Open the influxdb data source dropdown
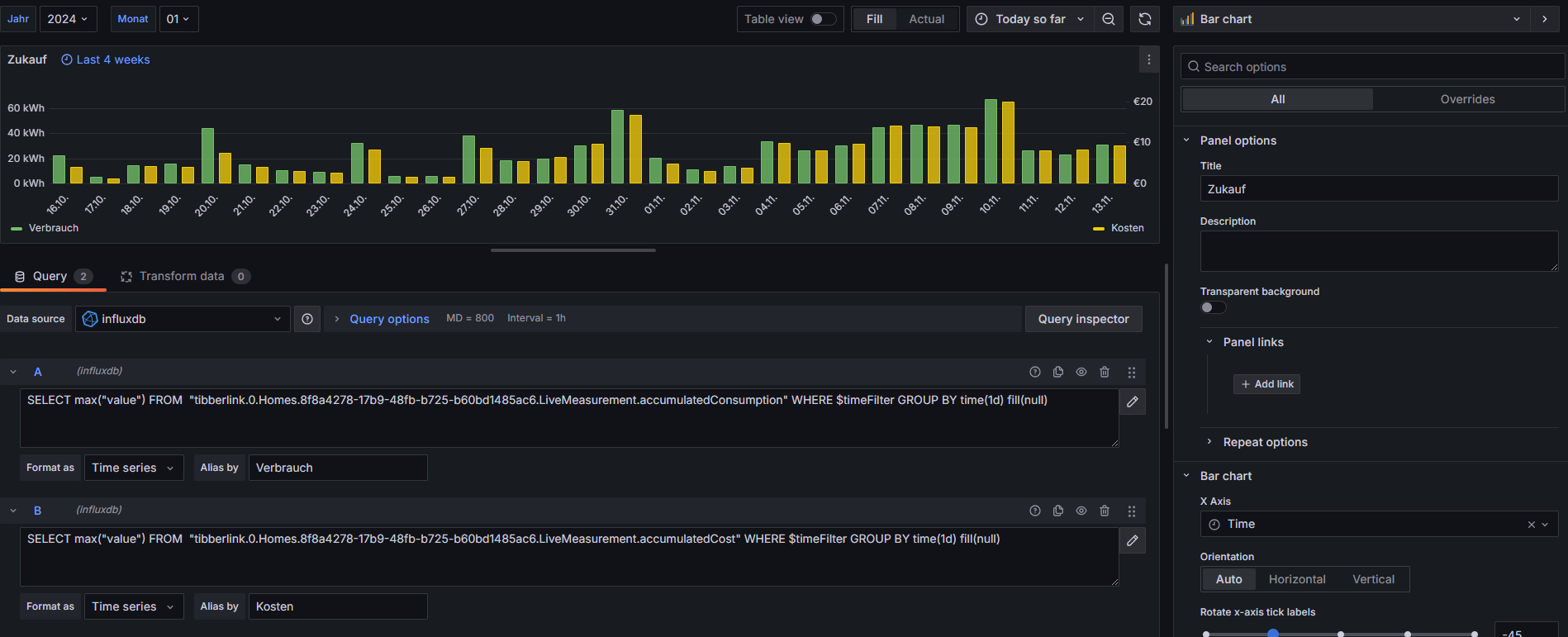Viewport: 1568px width, 637px height. pos(183,319)
